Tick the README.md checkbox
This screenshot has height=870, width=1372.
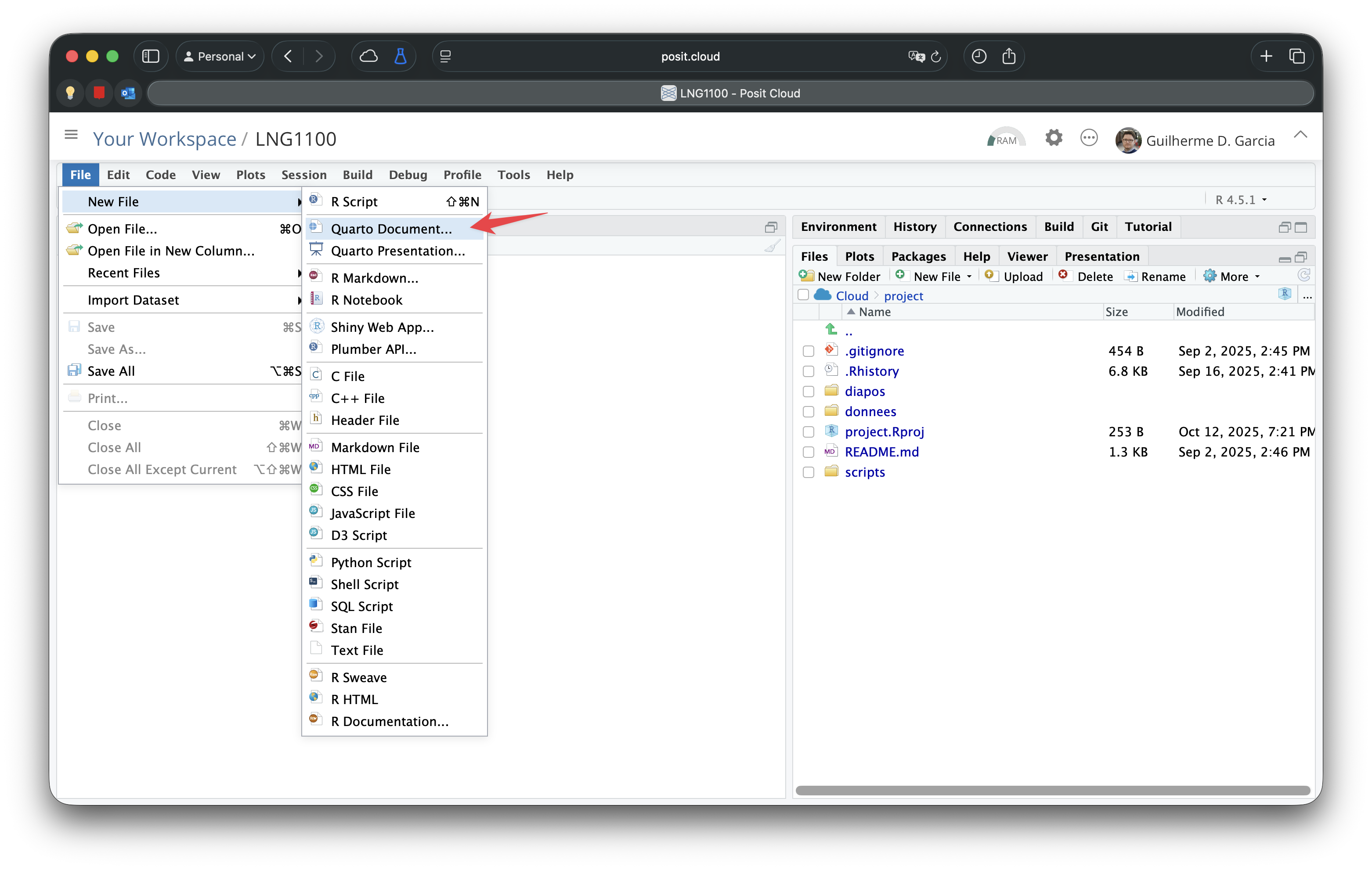tap(808, 452)
